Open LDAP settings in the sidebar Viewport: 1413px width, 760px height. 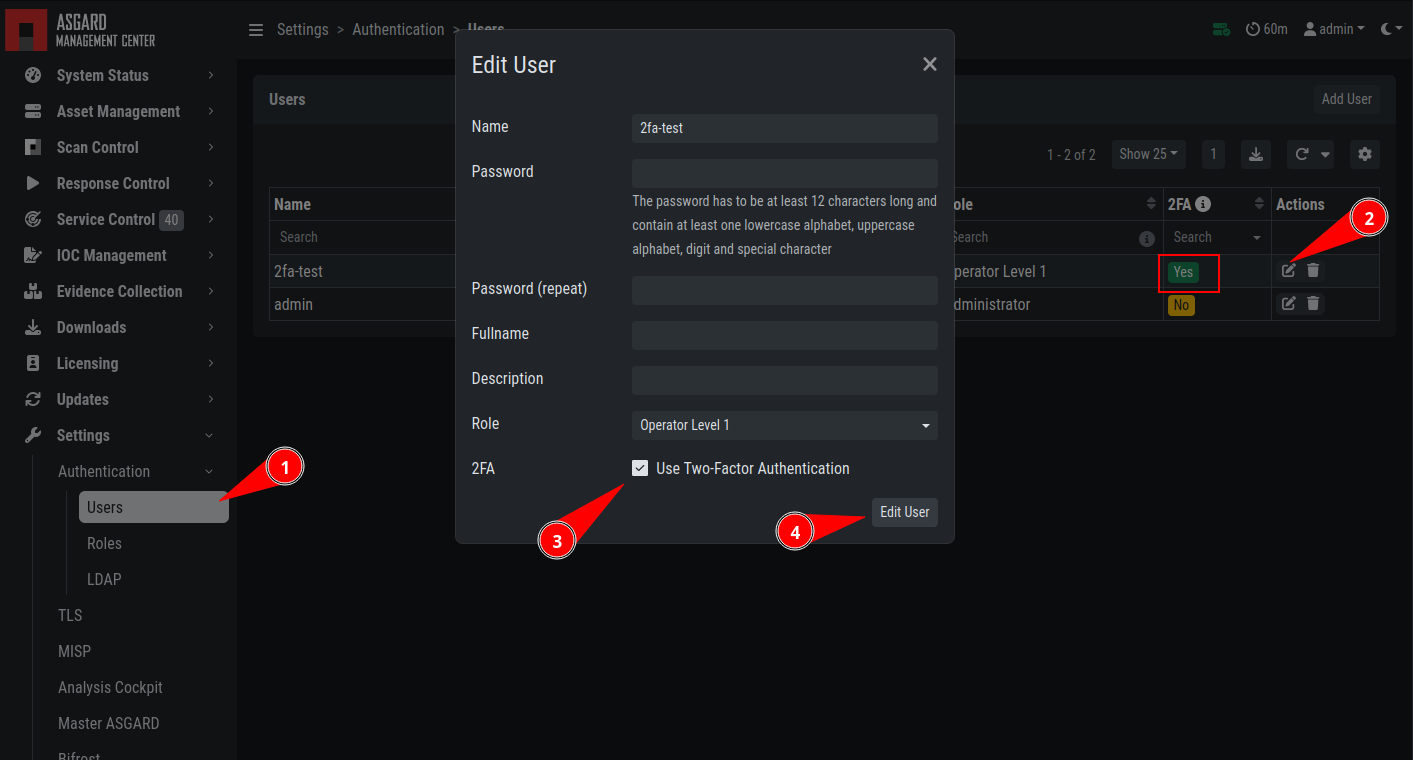[x=104, y=579]
